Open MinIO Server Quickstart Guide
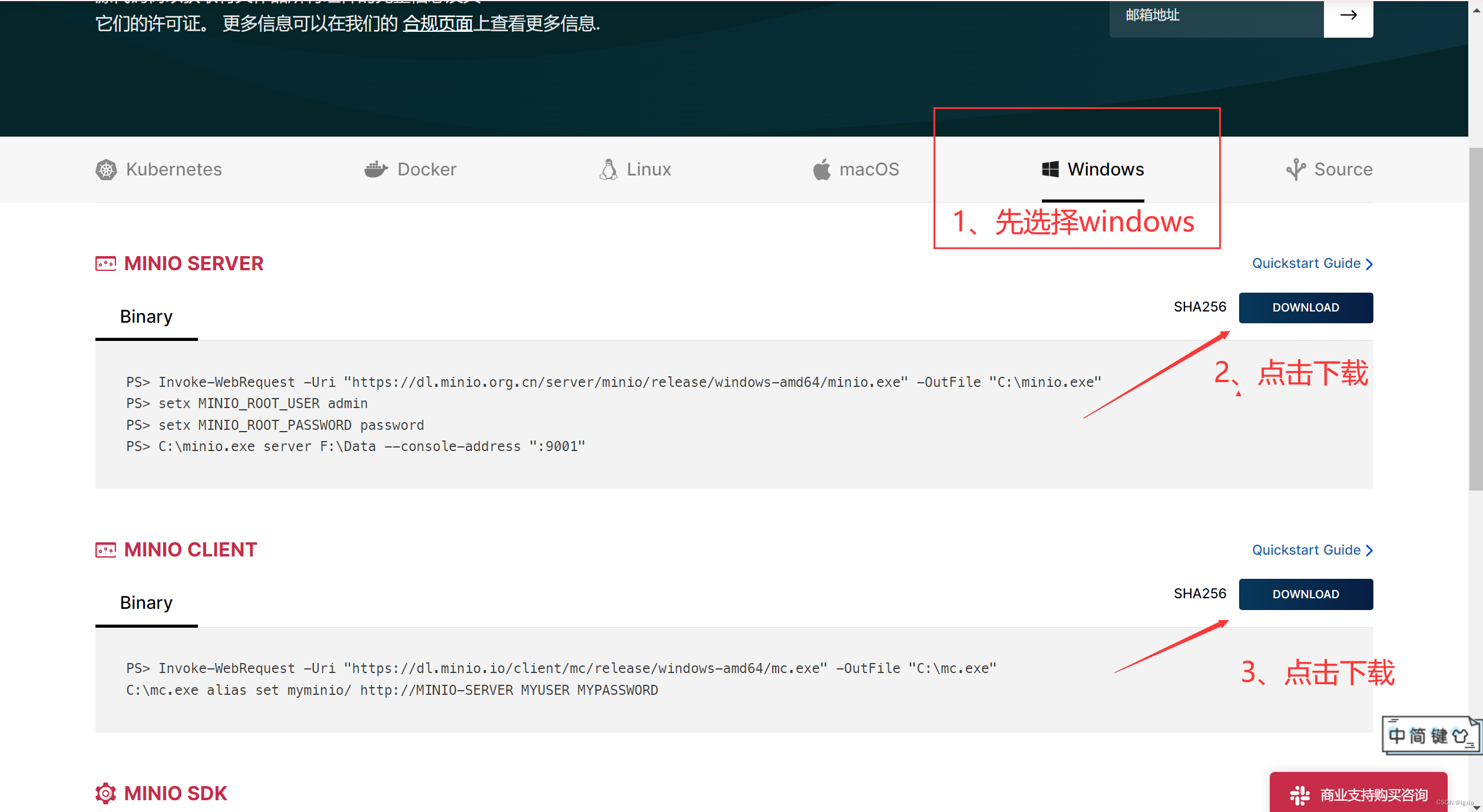Viewport: 1483px width, 812px height. point(1307,263)
